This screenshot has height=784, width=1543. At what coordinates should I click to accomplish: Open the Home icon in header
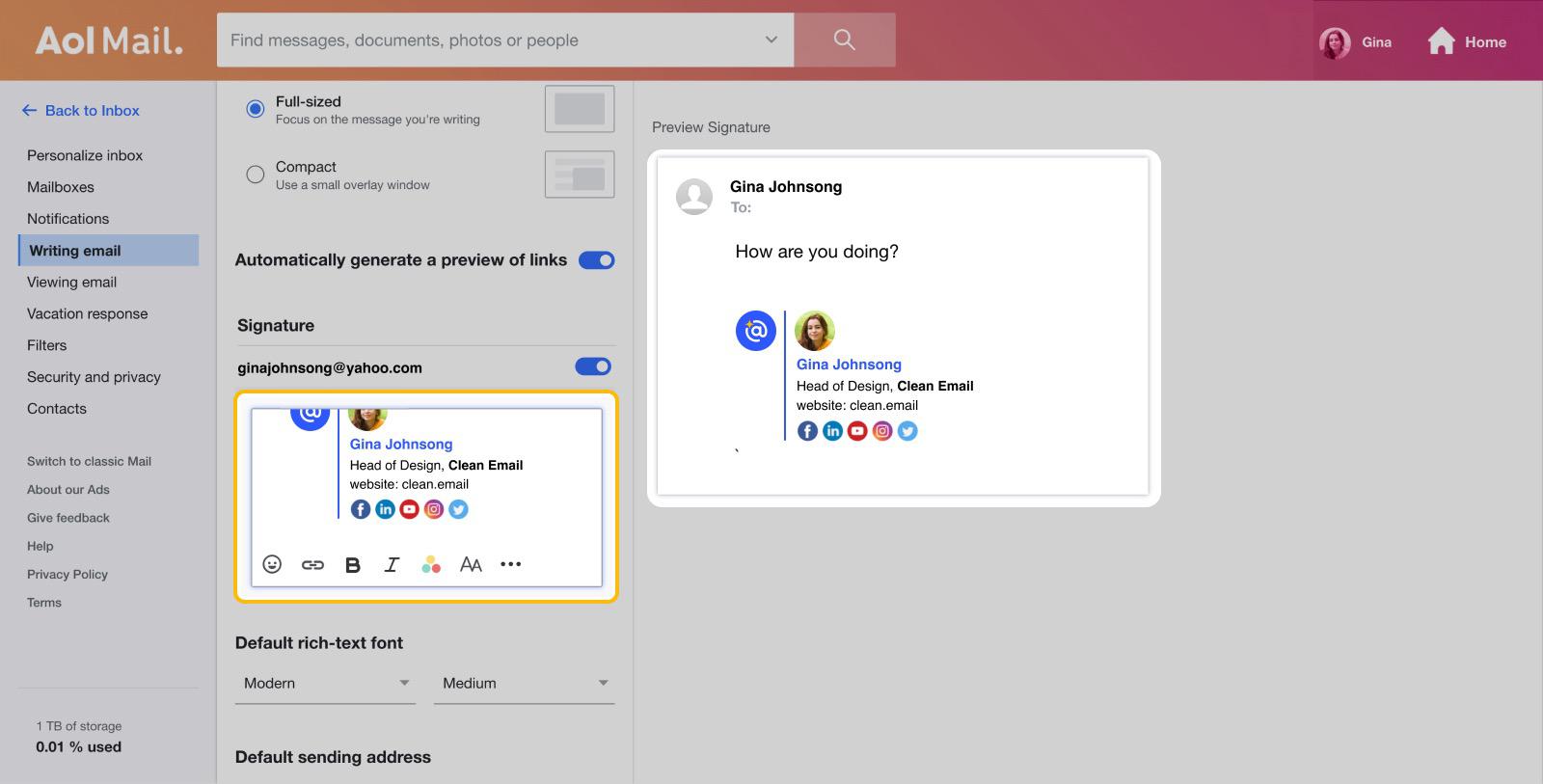(x=1441, y=41)
